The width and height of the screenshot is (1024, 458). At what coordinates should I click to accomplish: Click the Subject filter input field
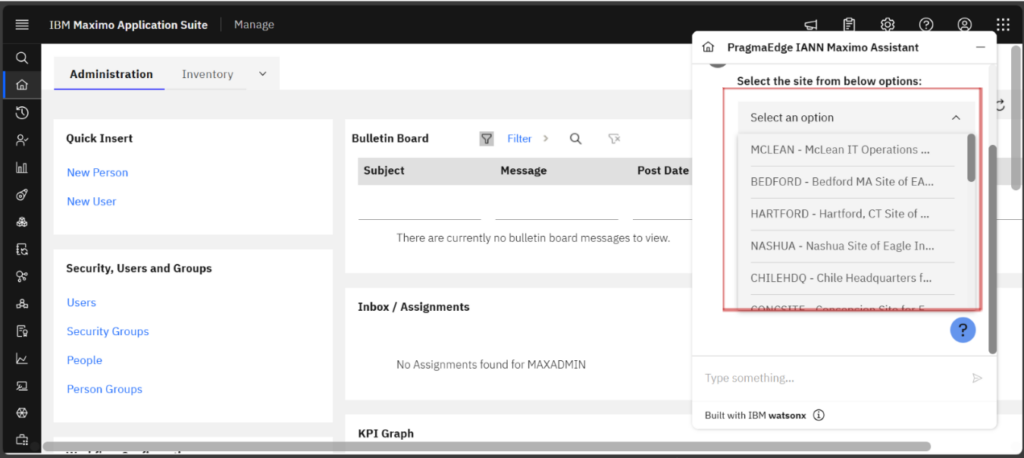click(x=420, y=210)
